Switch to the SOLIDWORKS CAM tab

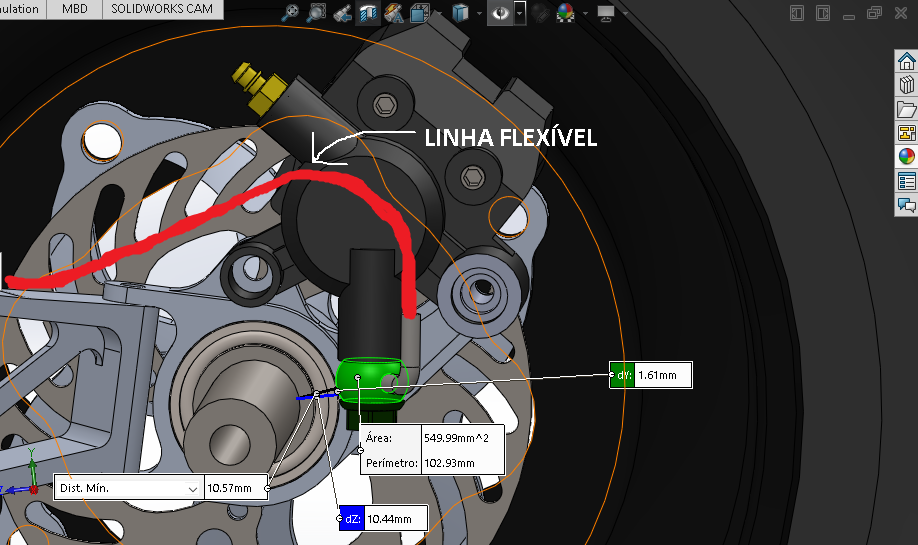pos(162,9)
